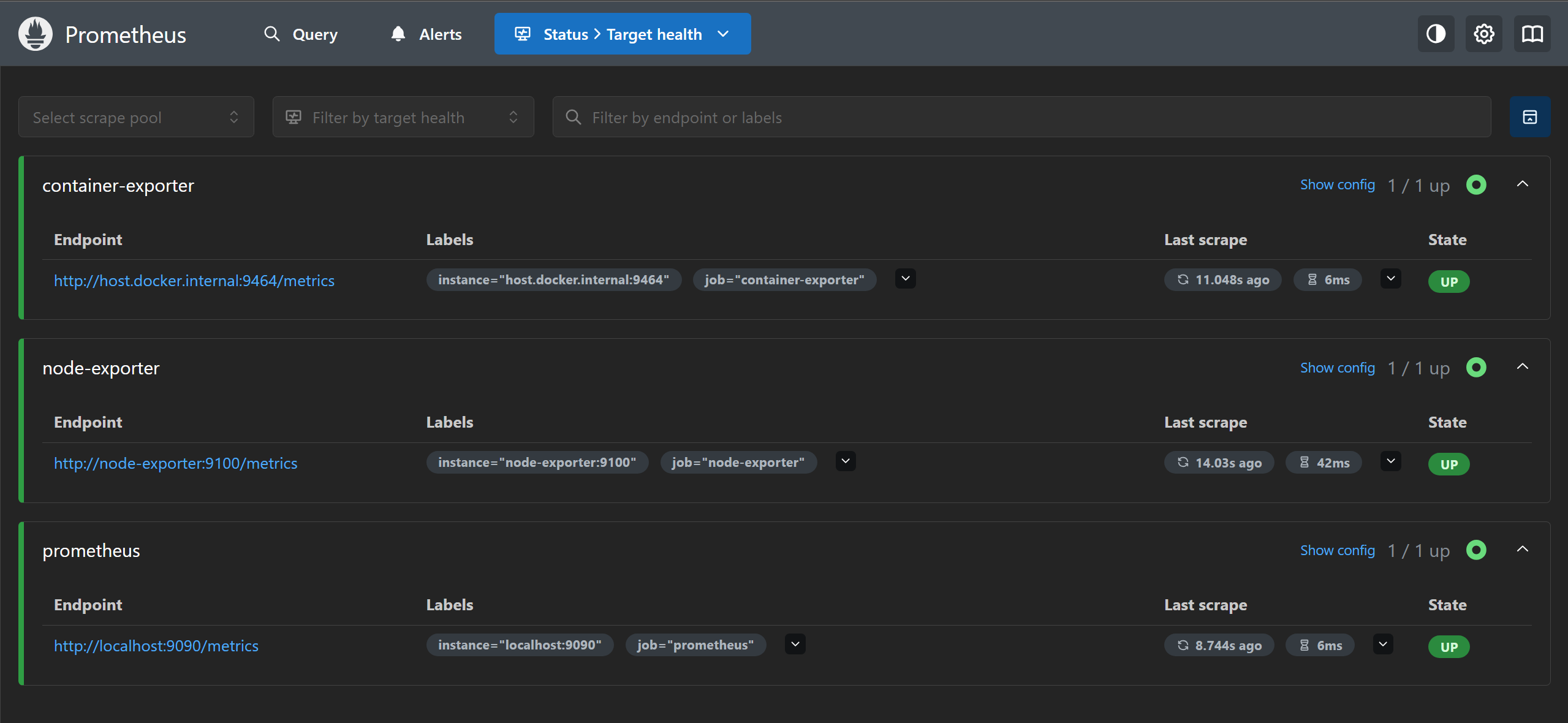The image size is (1568, 723).
Task: Open http://node-exporter:9100/metrics endpoint link
Action: pos(175,463)
